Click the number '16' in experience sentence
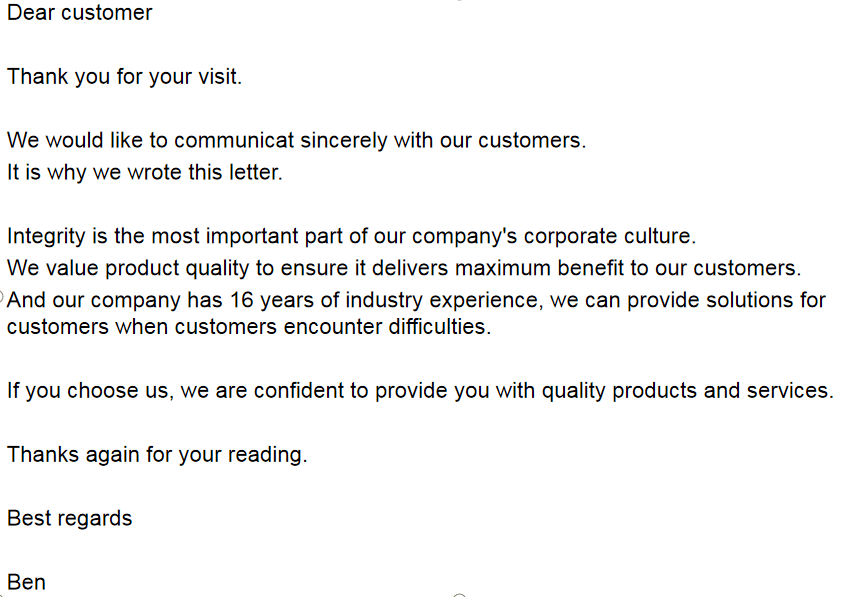This screenshot has height=597, width=853. point(241,300)
